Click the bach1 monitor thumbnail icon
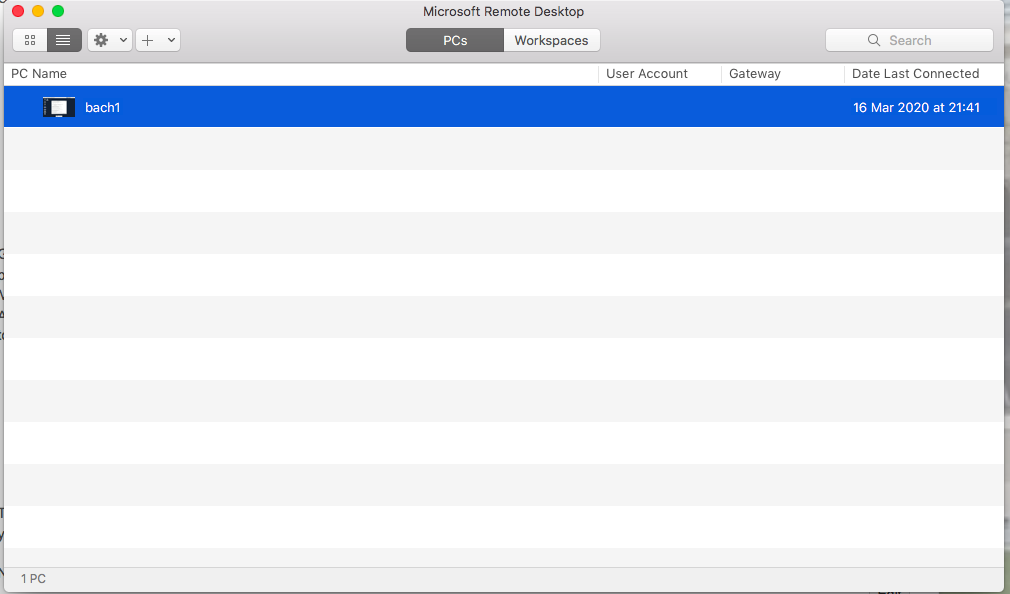This screenshot has height=594, width=1010. 59,107
